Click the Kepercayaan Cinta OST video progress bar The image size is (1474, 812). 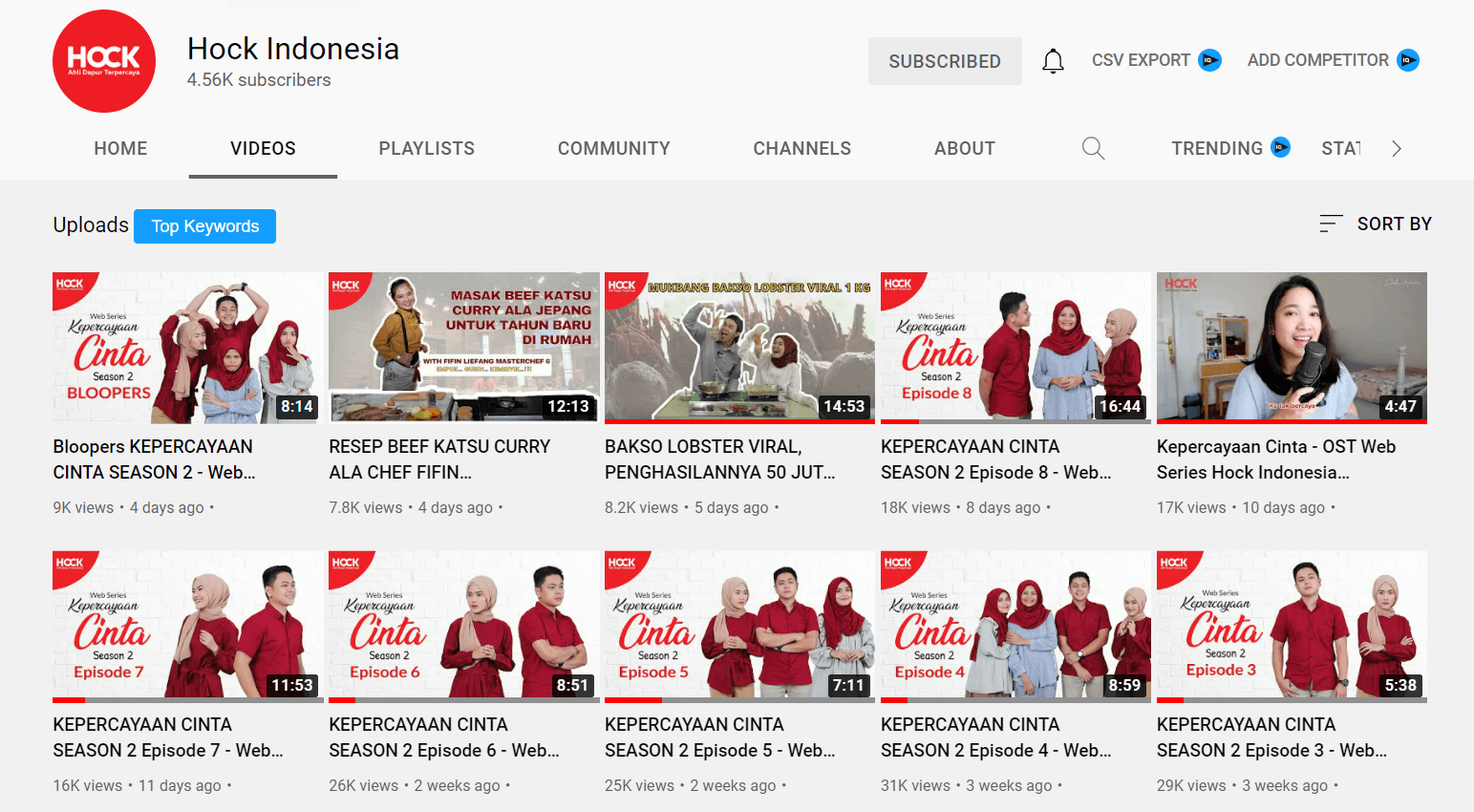(1291, 421)
